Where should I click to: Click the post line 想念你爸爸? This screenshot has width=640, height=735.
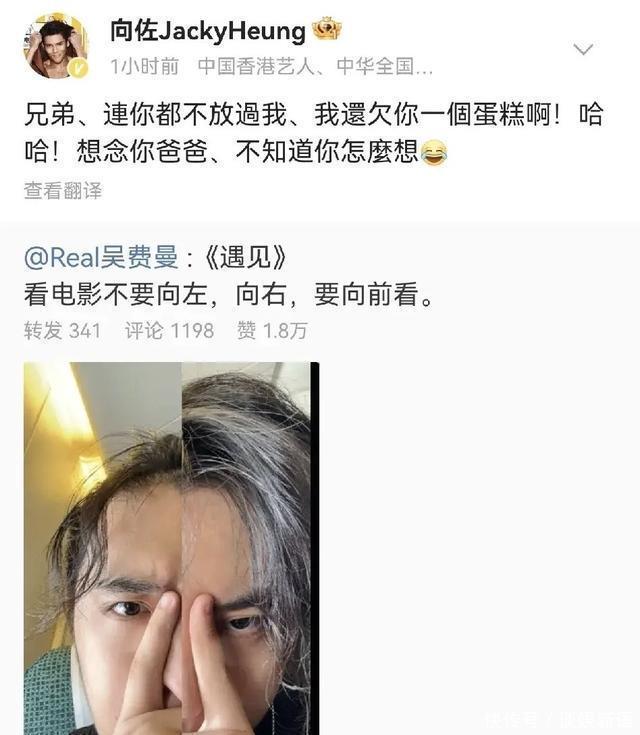click(236, 152)
